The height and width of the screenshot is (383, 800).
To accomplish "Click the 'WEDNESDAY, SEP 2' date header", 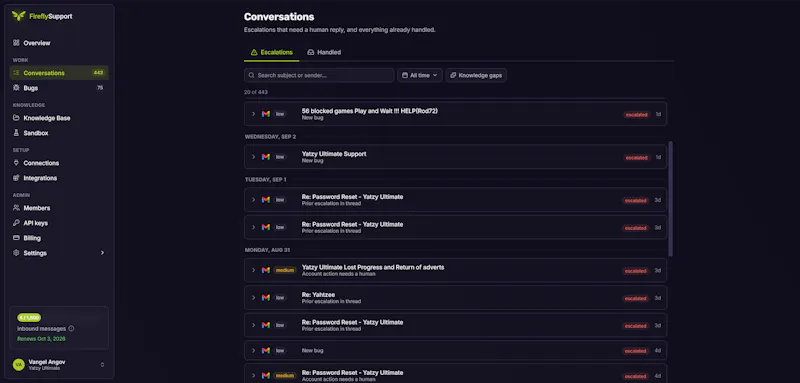I will pos(270,137).
